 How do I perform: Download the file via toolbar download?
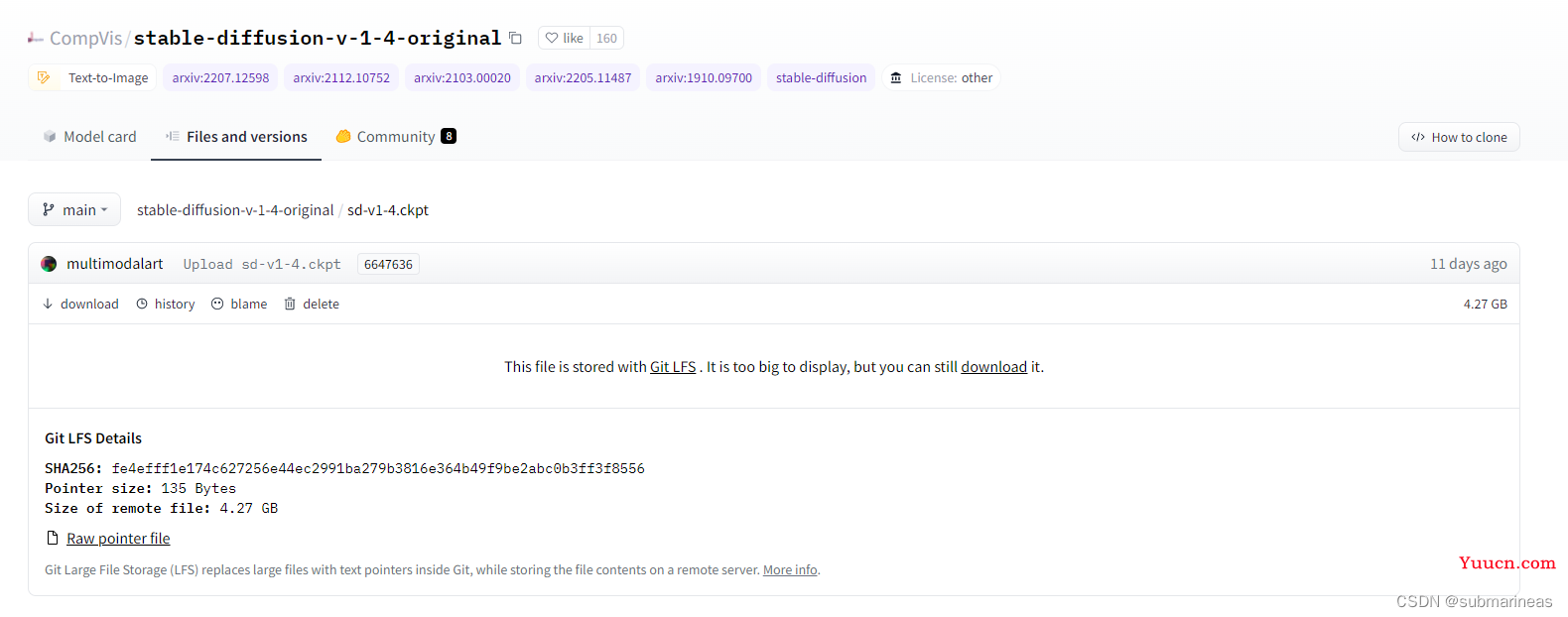80,304
